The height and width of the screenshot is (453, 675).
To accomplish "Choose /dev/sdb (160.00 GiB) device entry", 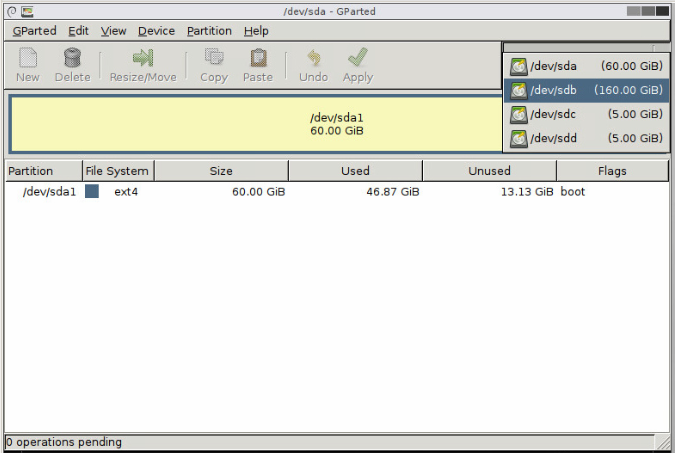I will point(585,90).
